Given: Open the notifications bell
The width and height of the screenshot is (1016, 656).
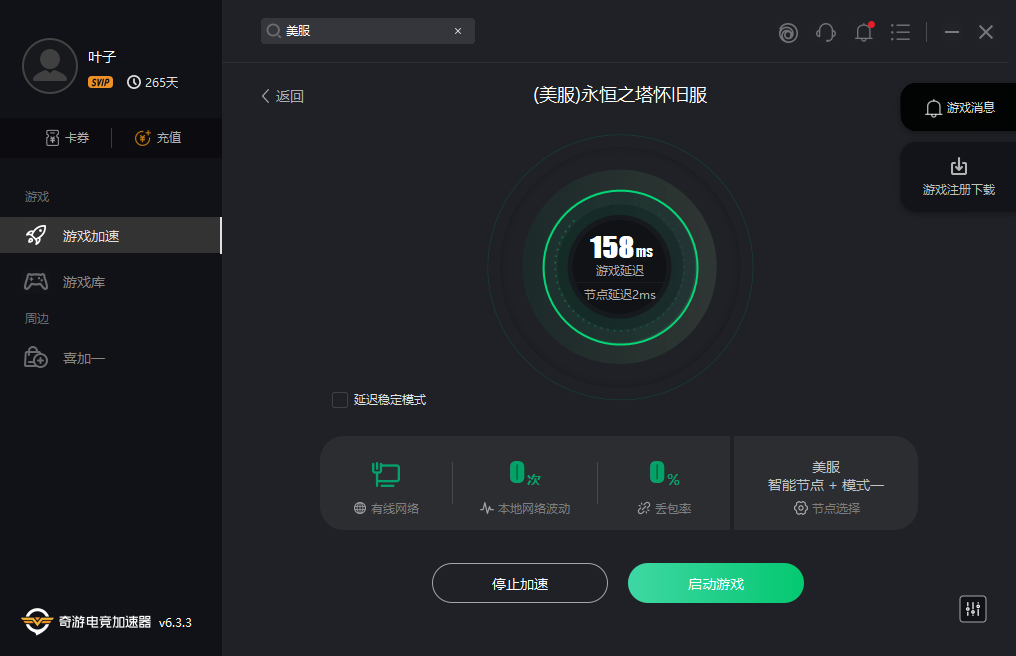Looking at the screenshot, I should [x=864, y=32].
